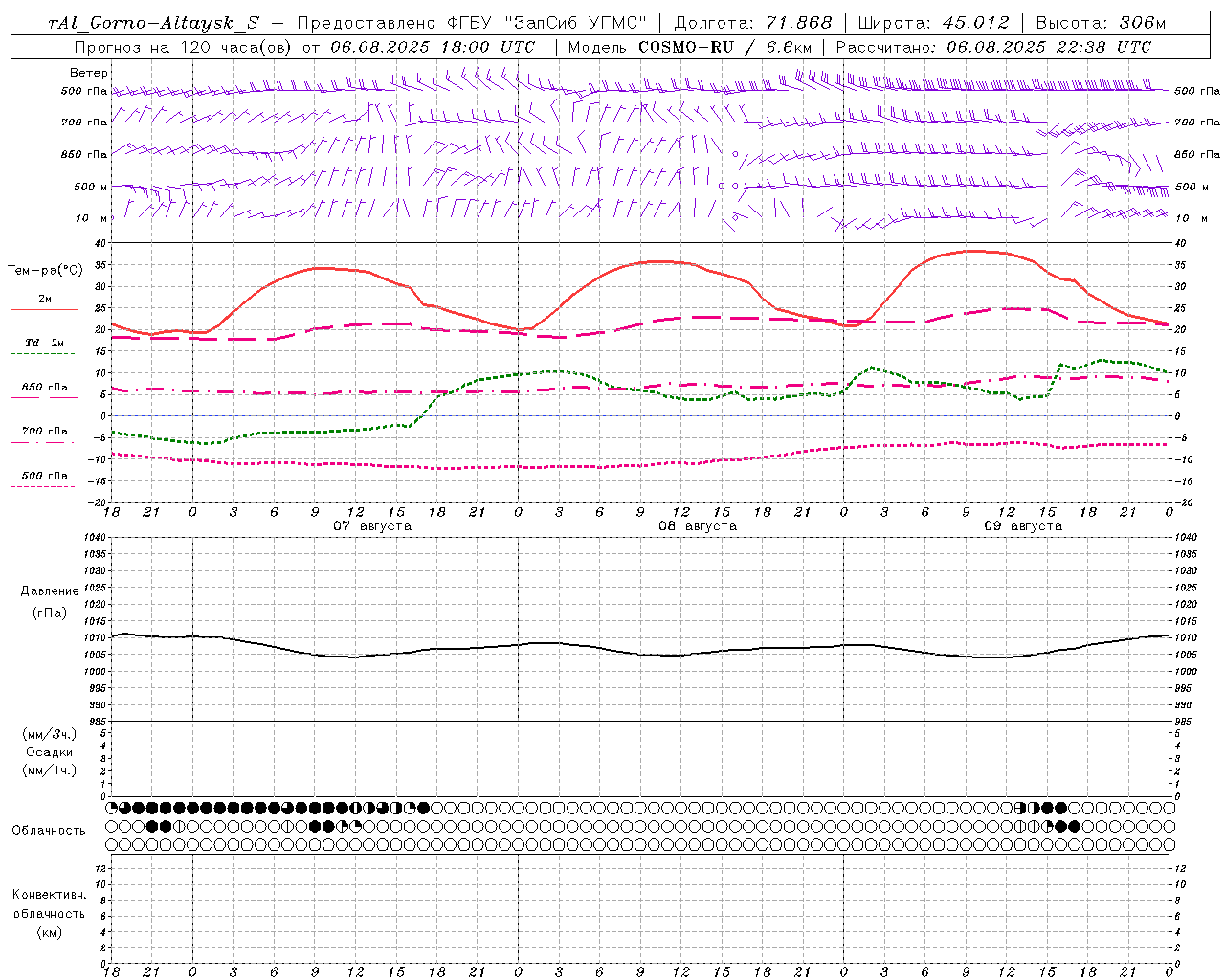The height and width of the screenshot is (980, 1225).
Task: Click the 500 гПа temperature legend entry
Action: point(45,476)
